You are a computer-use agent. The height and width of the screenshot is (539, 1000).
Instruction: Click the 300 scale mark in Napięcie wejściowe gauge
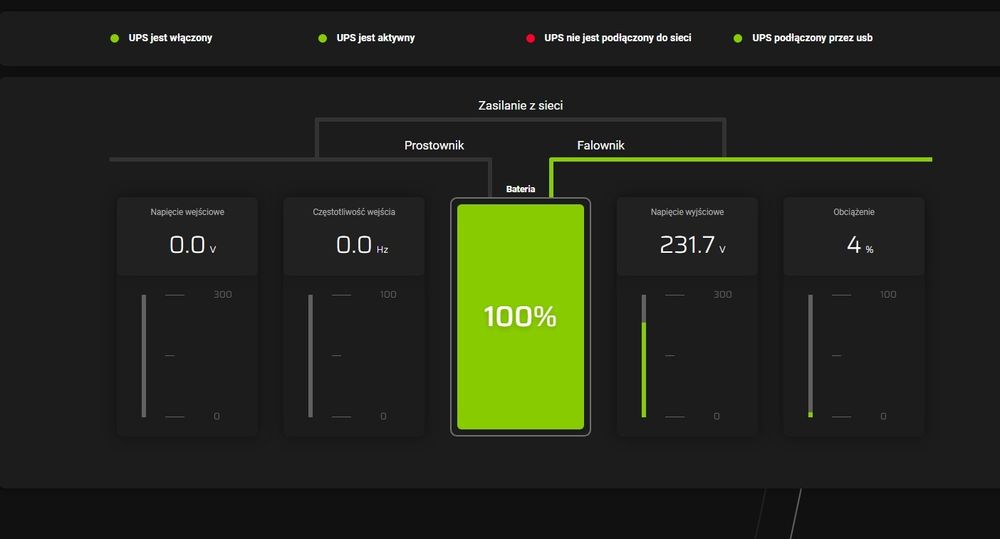pyautogui.click(x=223, y=295)
